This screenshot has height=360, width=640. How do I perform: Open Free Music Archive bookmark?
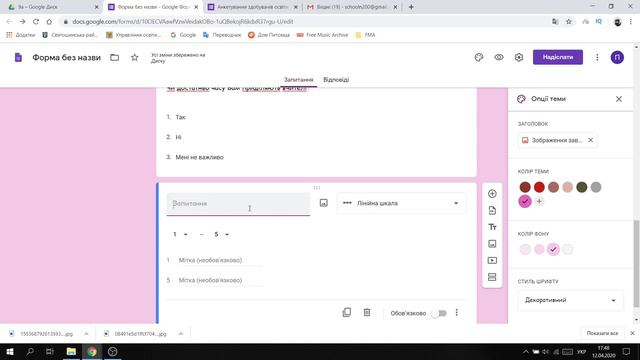322,35
